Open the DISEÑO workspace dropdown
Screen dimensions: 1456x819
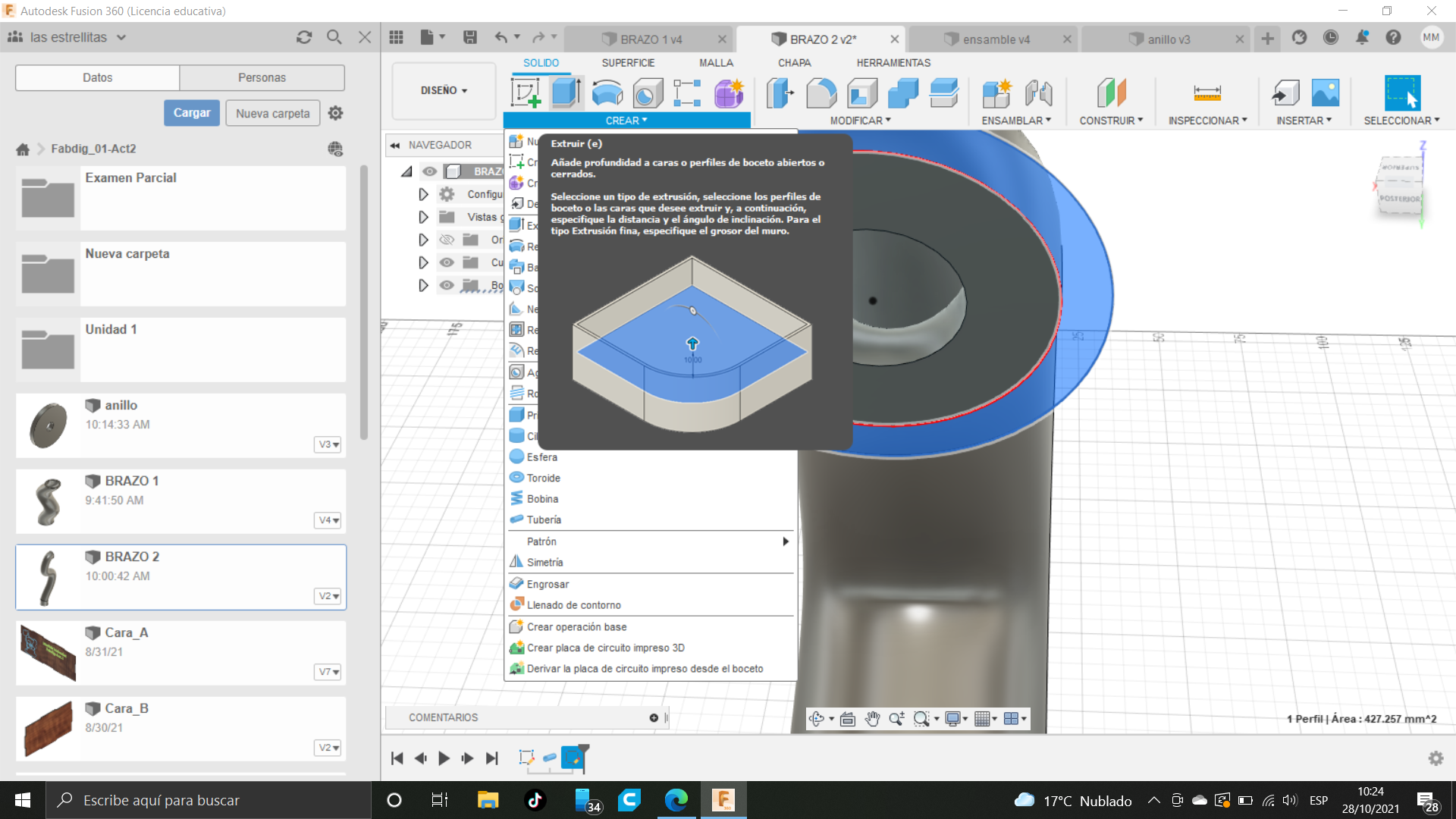pos(444,90)
